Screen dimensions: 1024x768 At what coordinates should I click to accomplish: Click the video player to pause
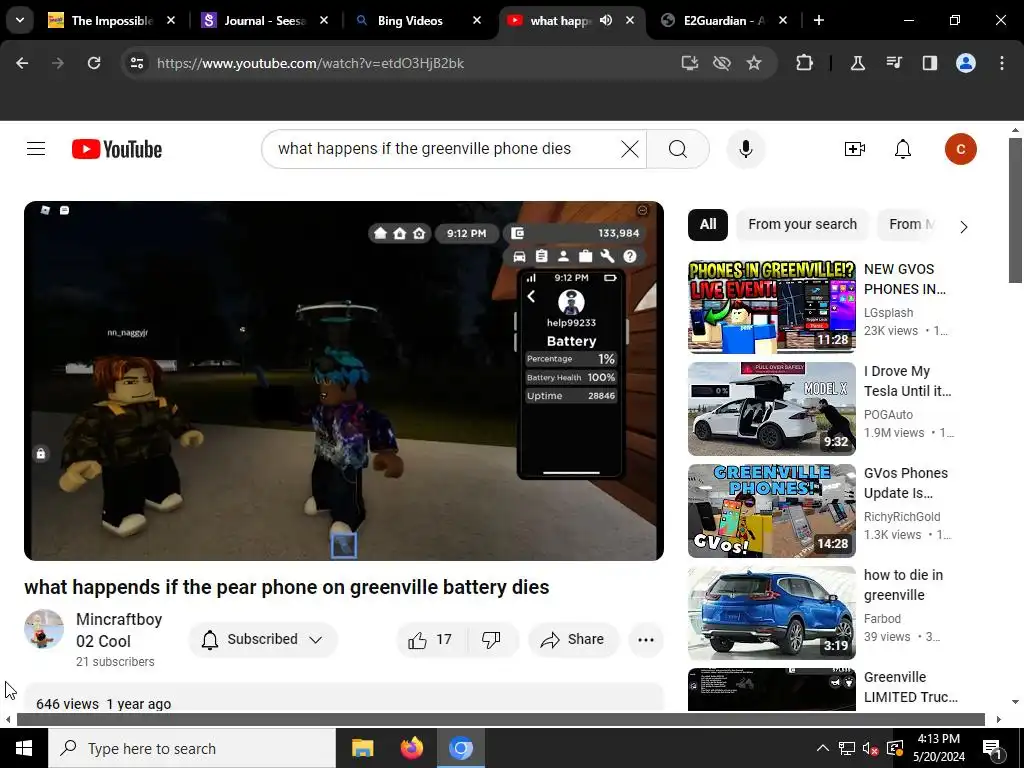click(x=344, y=381)
